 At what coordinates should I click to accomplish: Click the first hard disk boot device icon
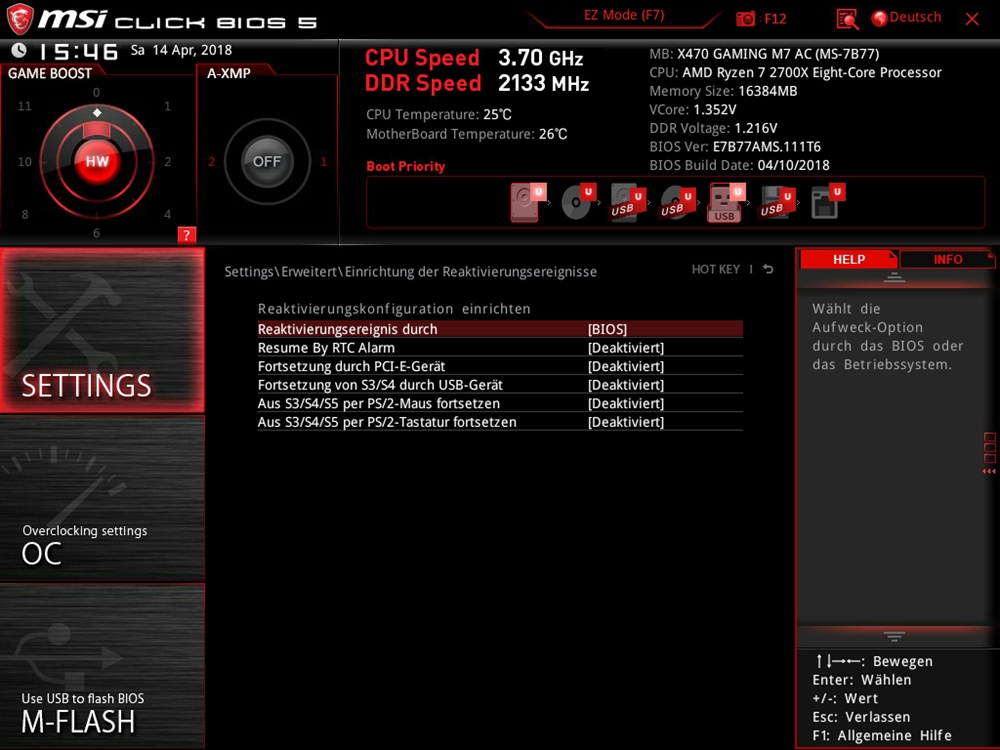526,202
